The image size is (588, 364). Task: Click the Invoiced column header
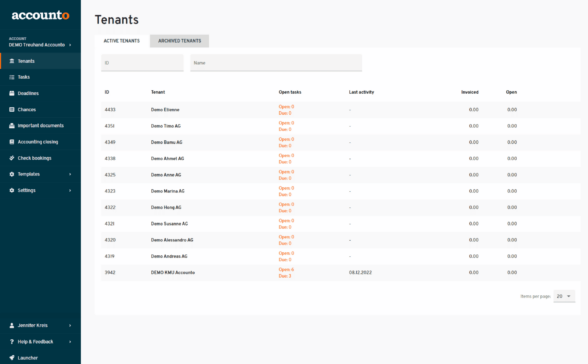click(470, 92)
